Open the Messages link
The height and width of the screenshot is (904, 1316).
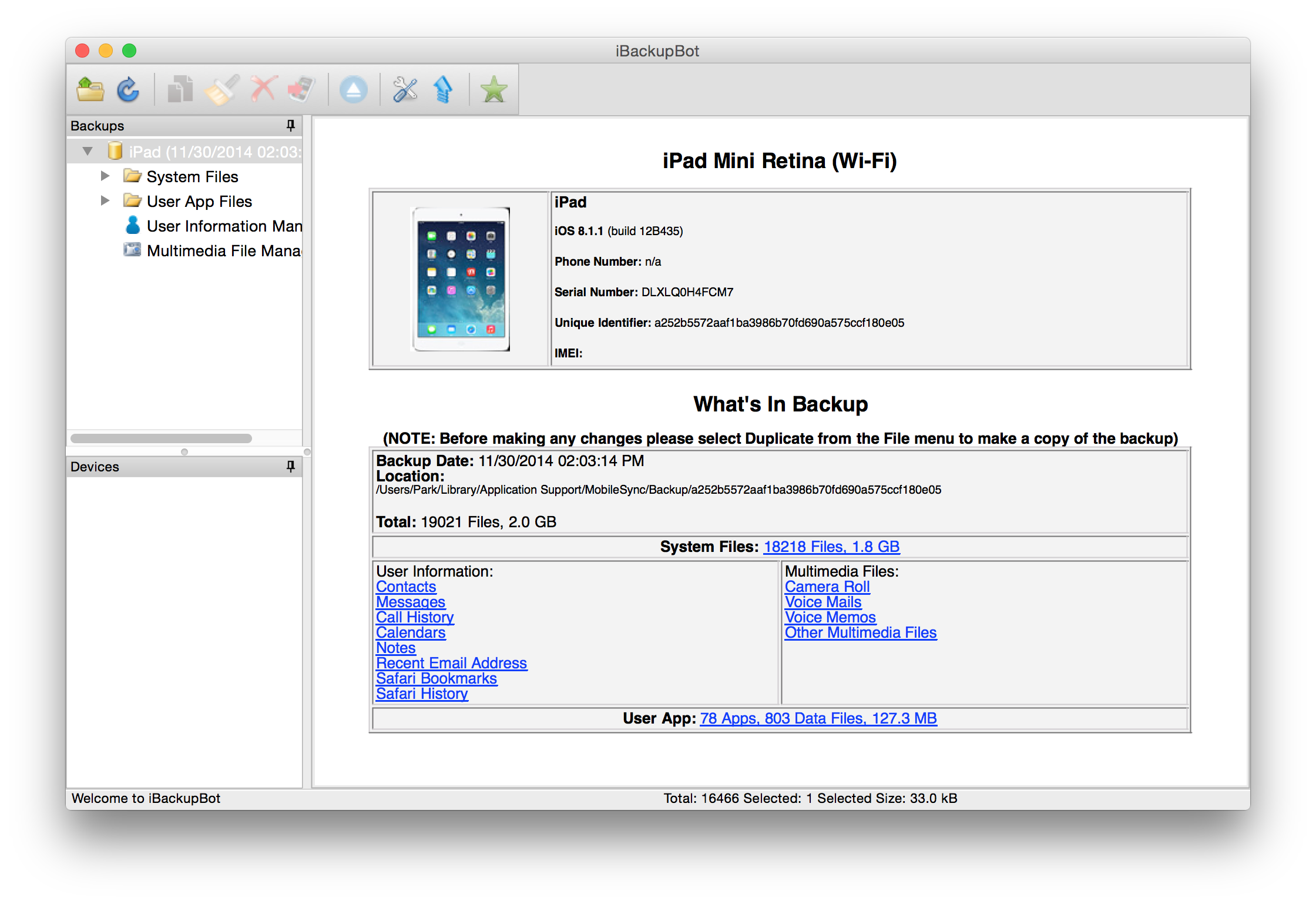pos(411,602)
